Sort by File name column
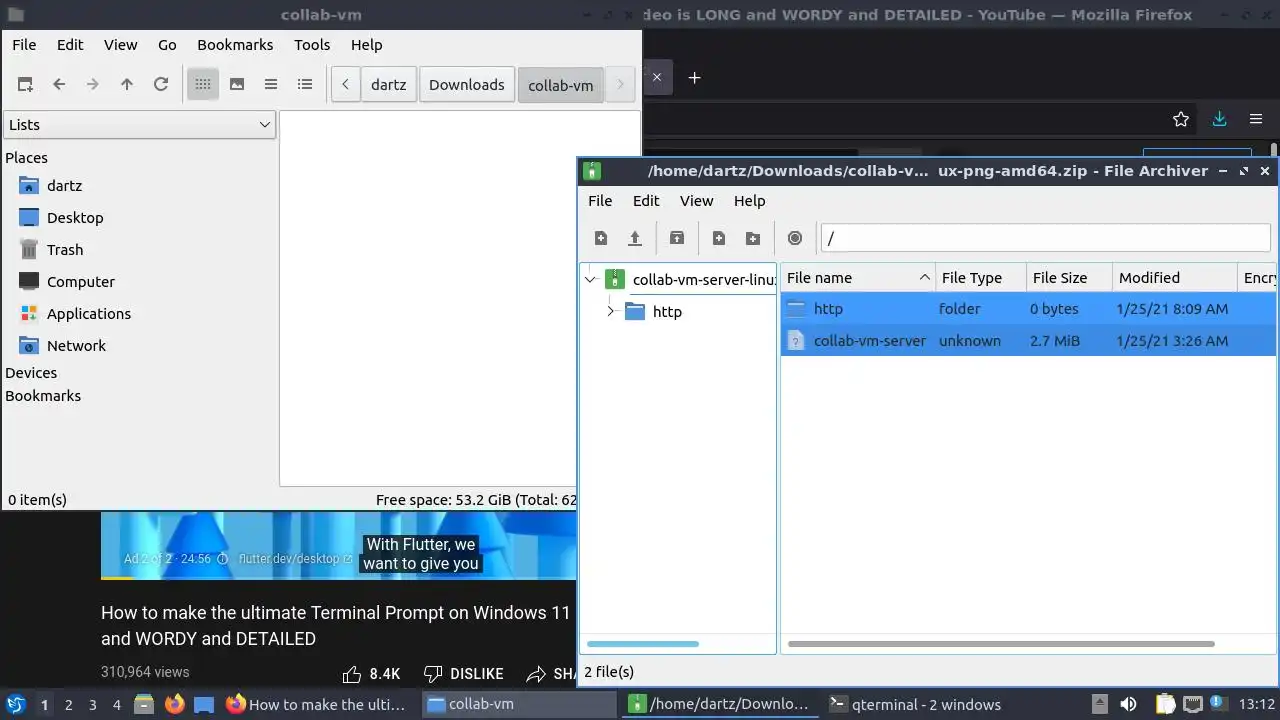The height and width of the screenshot is (720, 1280). click(x=858, y=278)
